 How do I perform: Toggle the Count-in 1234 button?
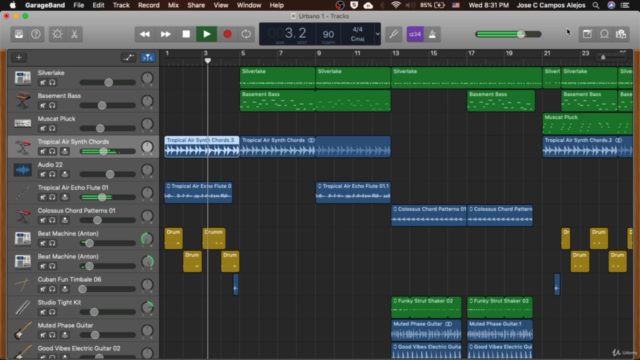point(415,34)
